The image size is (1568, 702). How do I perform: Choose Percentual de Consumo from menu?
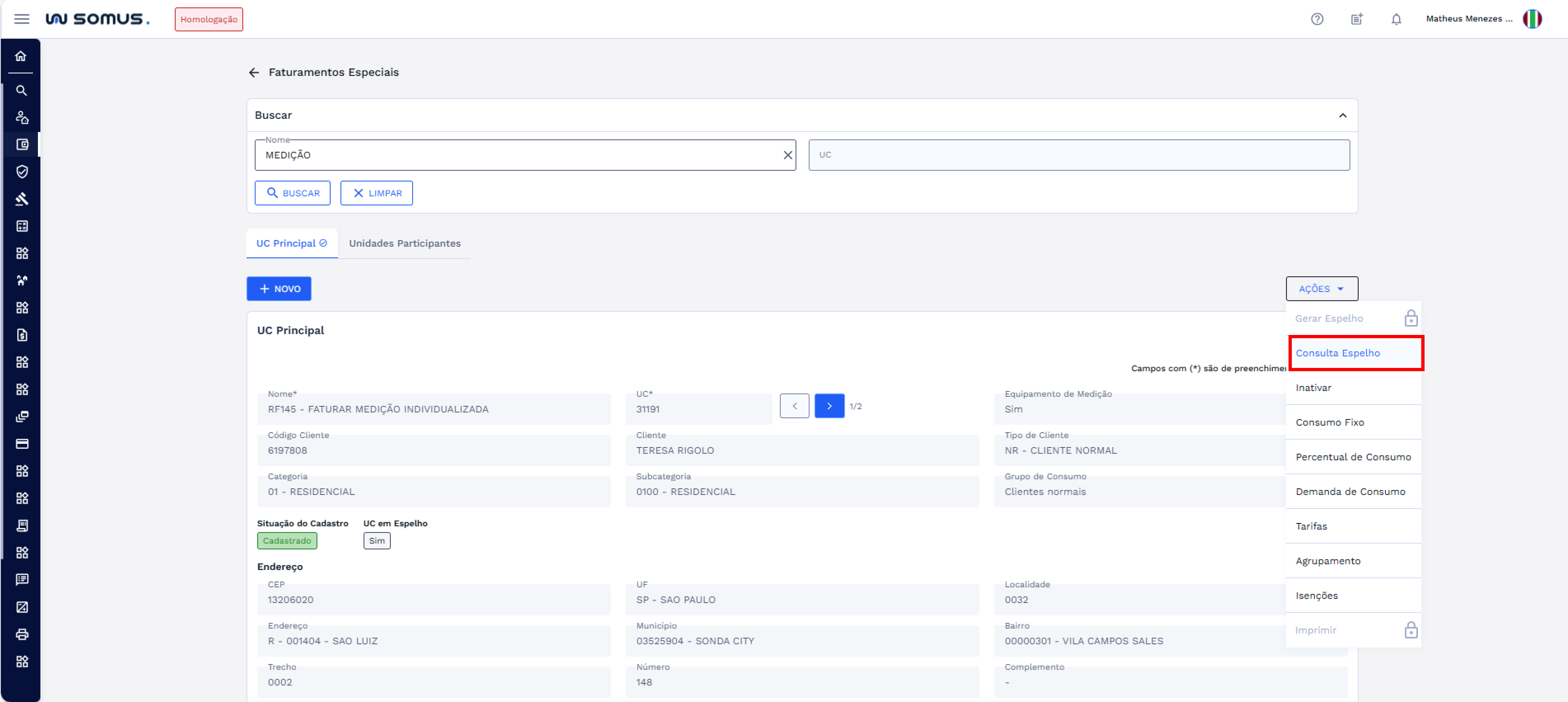click(1352, 457)
